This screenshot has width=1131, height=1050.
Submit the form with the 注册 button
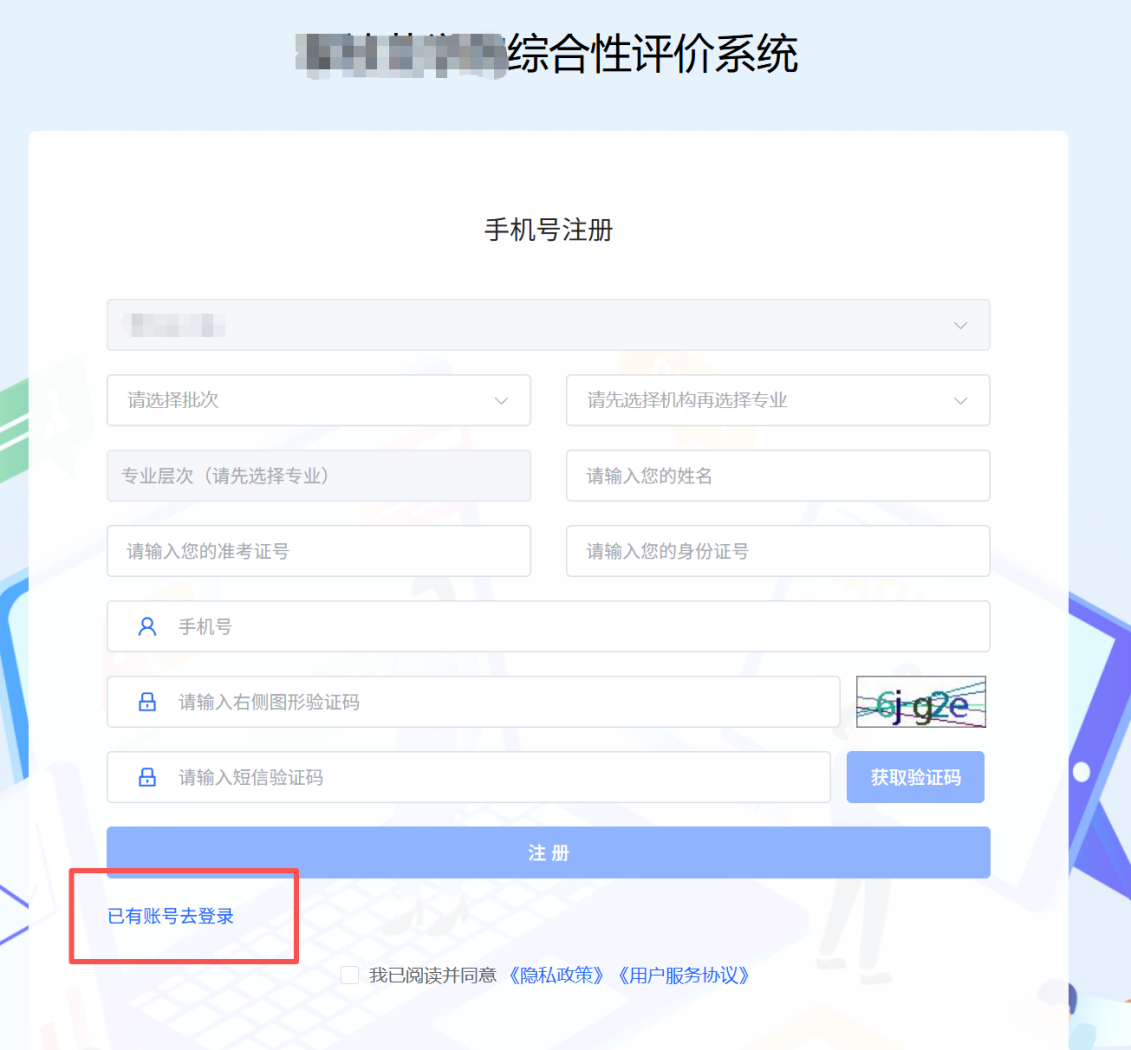pyautogui.click(x=548, y=853)
